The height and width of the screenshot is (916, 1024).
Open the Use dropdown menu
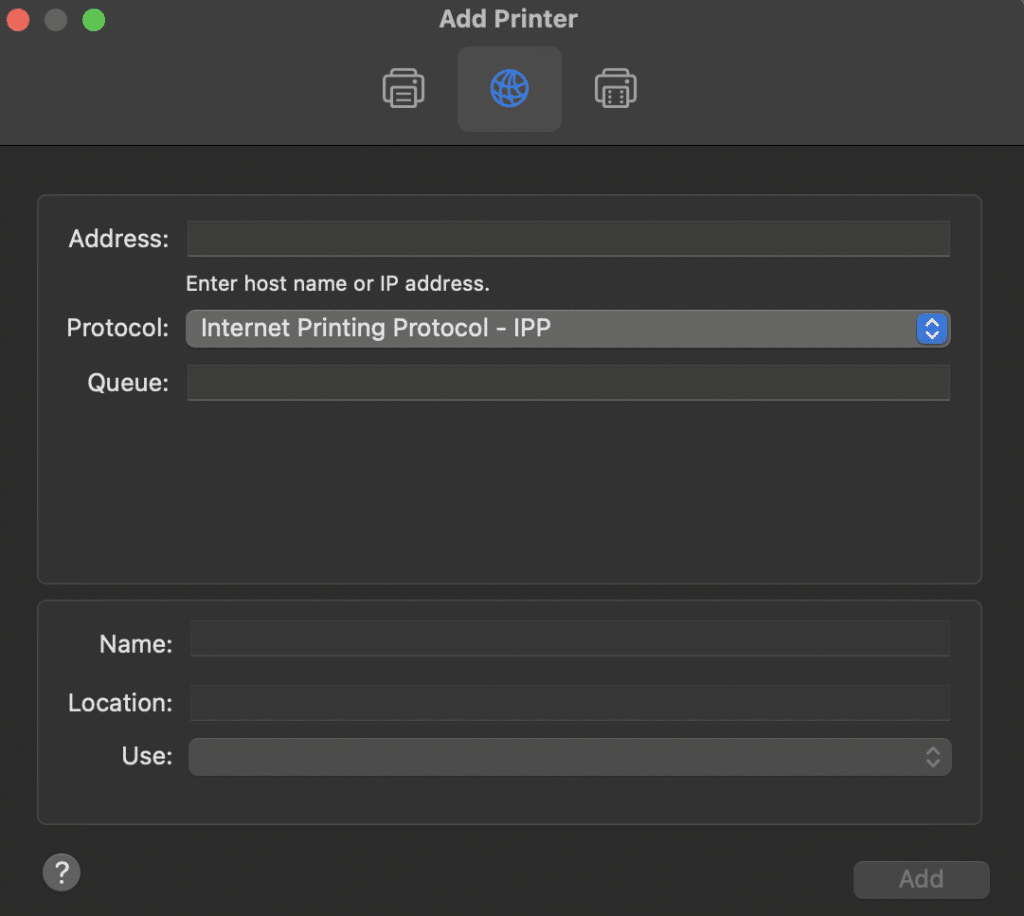pos(567,757)
